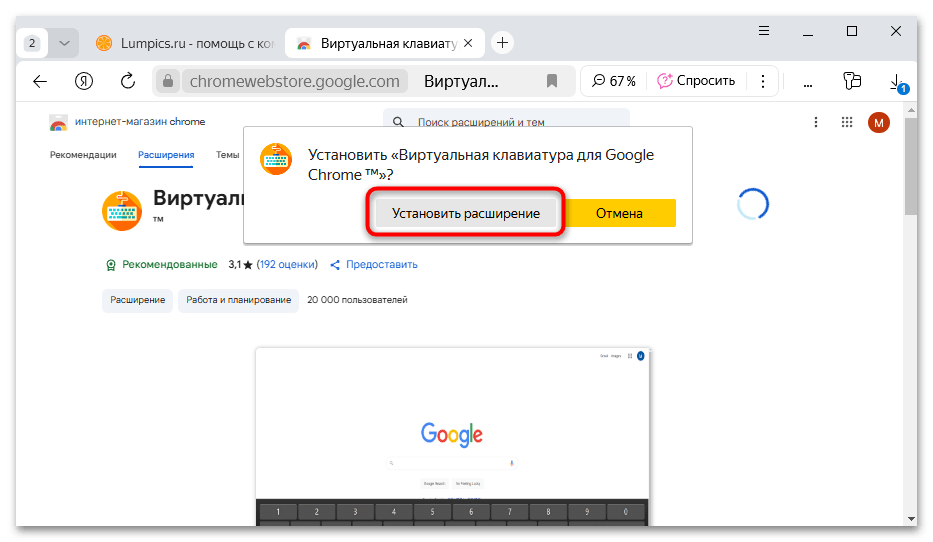
Task: Open the Yandex home page icon
Action: click(x=84, y=81)
